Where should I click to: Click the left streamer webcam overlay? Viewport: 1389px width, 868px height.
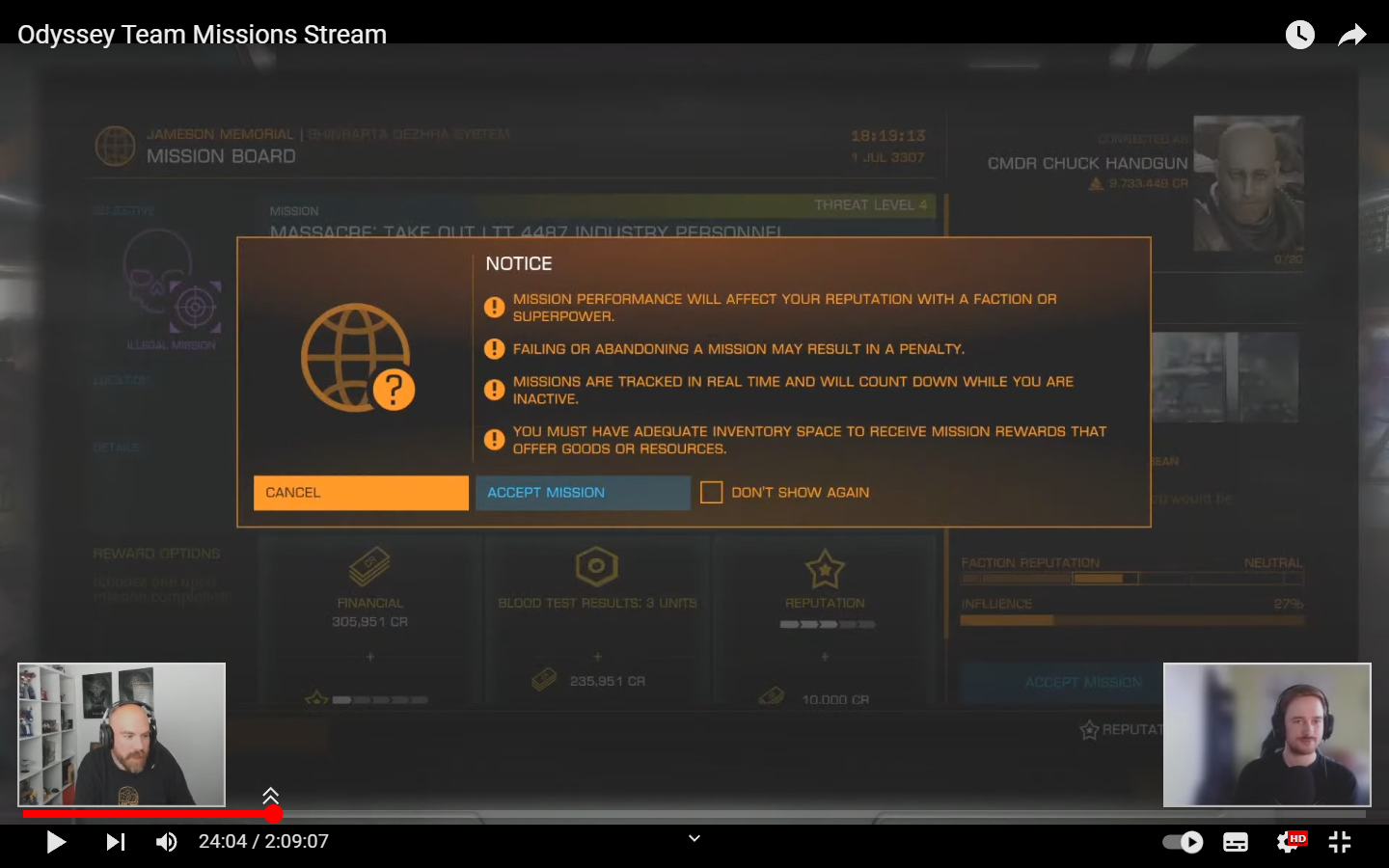point(122,734)
